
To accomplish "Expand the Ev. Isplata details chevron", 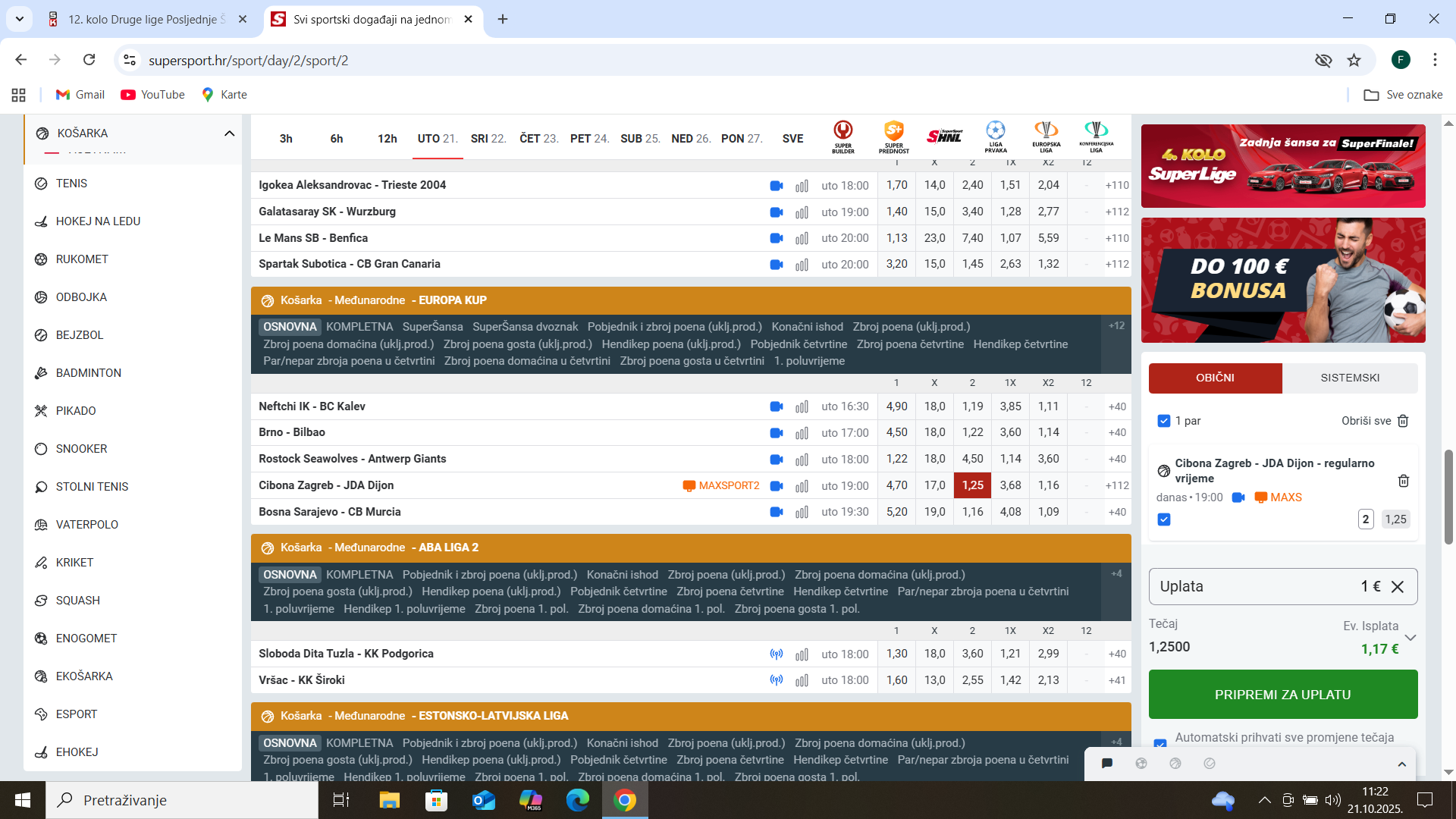I will [1410, 637].
